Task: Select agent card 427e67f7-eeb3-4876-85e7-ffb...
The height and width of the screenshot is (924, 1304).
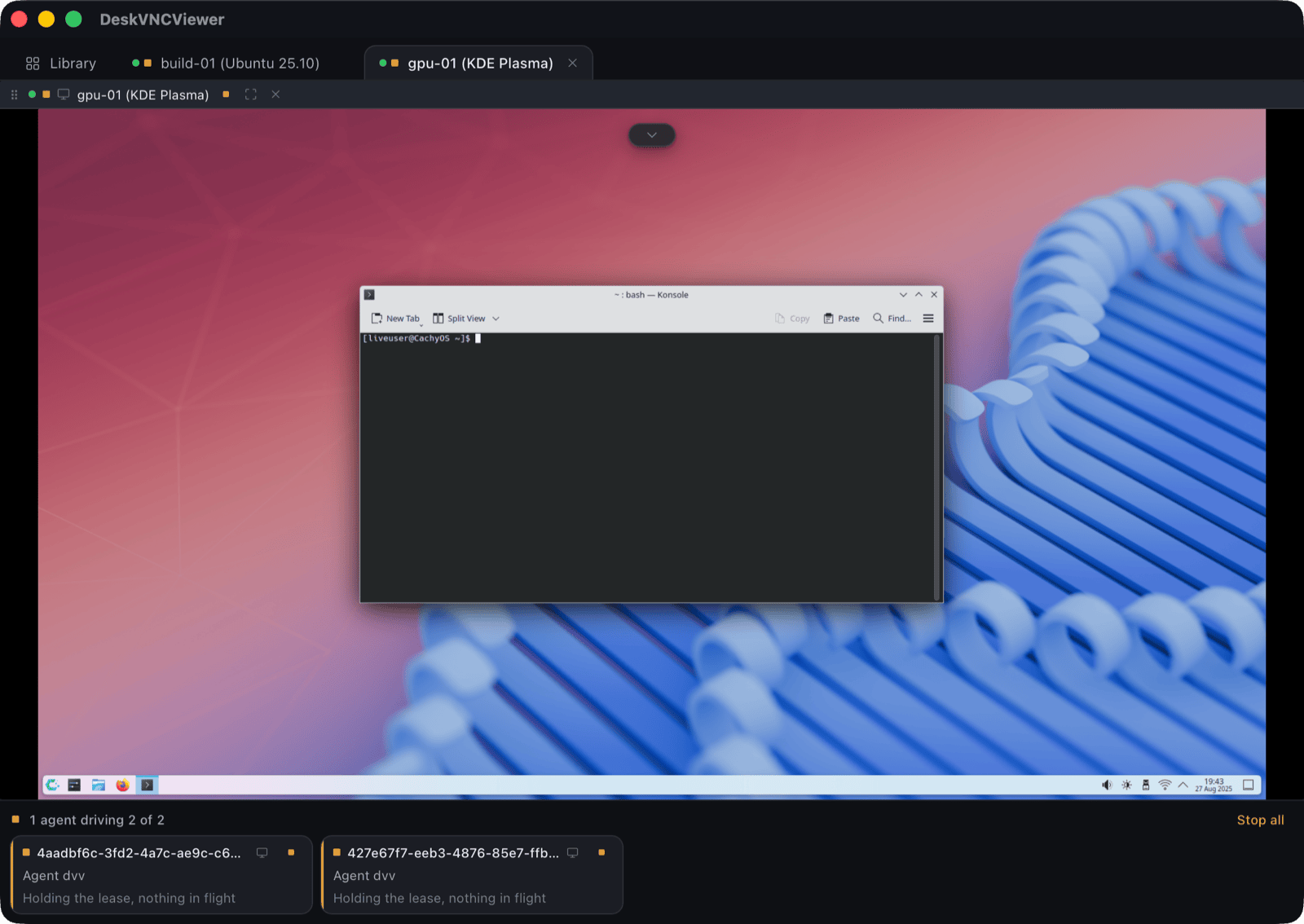Action: (472, 874)
